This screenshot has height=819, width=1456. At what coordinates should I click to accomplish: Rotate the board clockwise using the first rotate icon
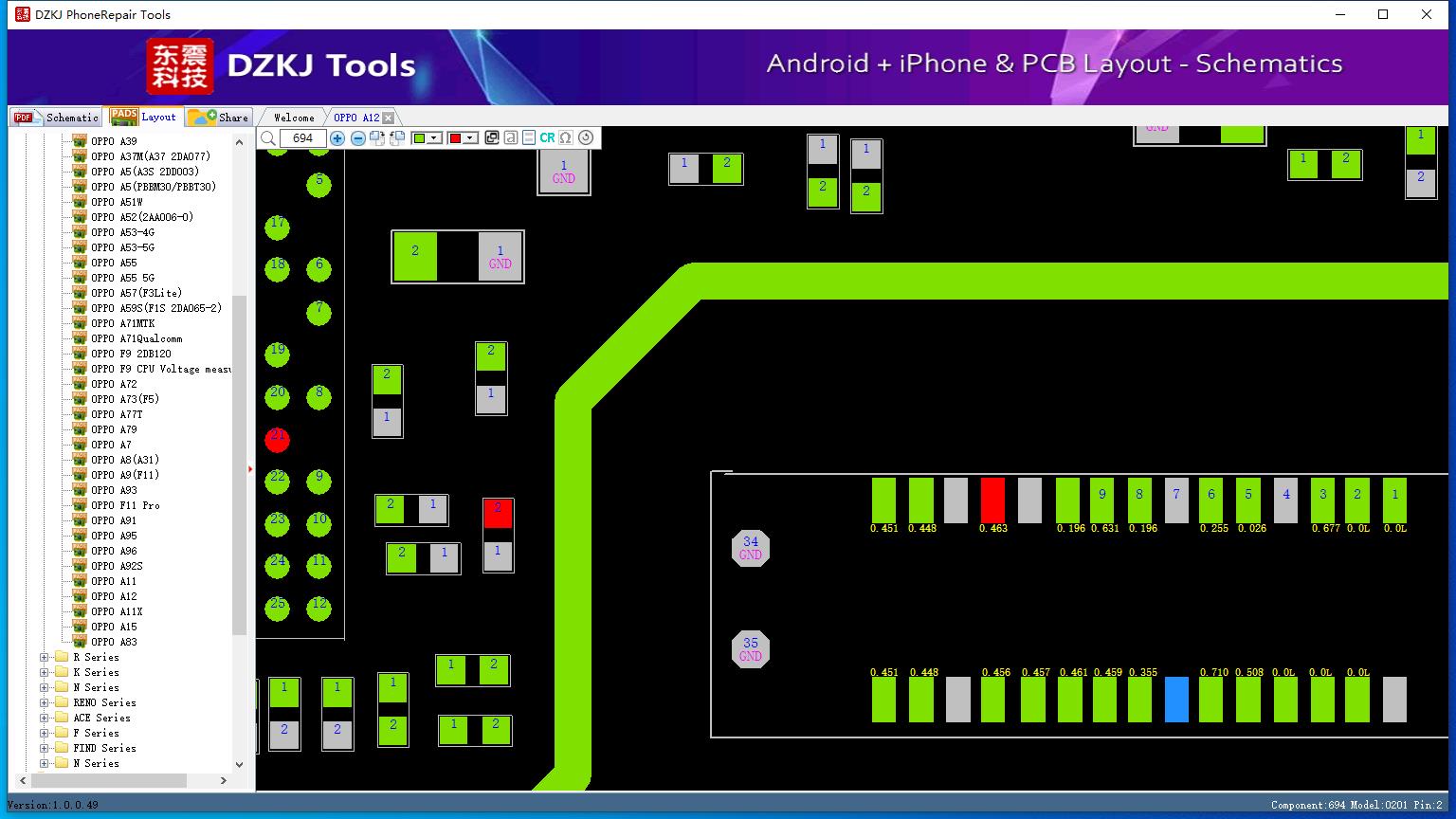377,138
